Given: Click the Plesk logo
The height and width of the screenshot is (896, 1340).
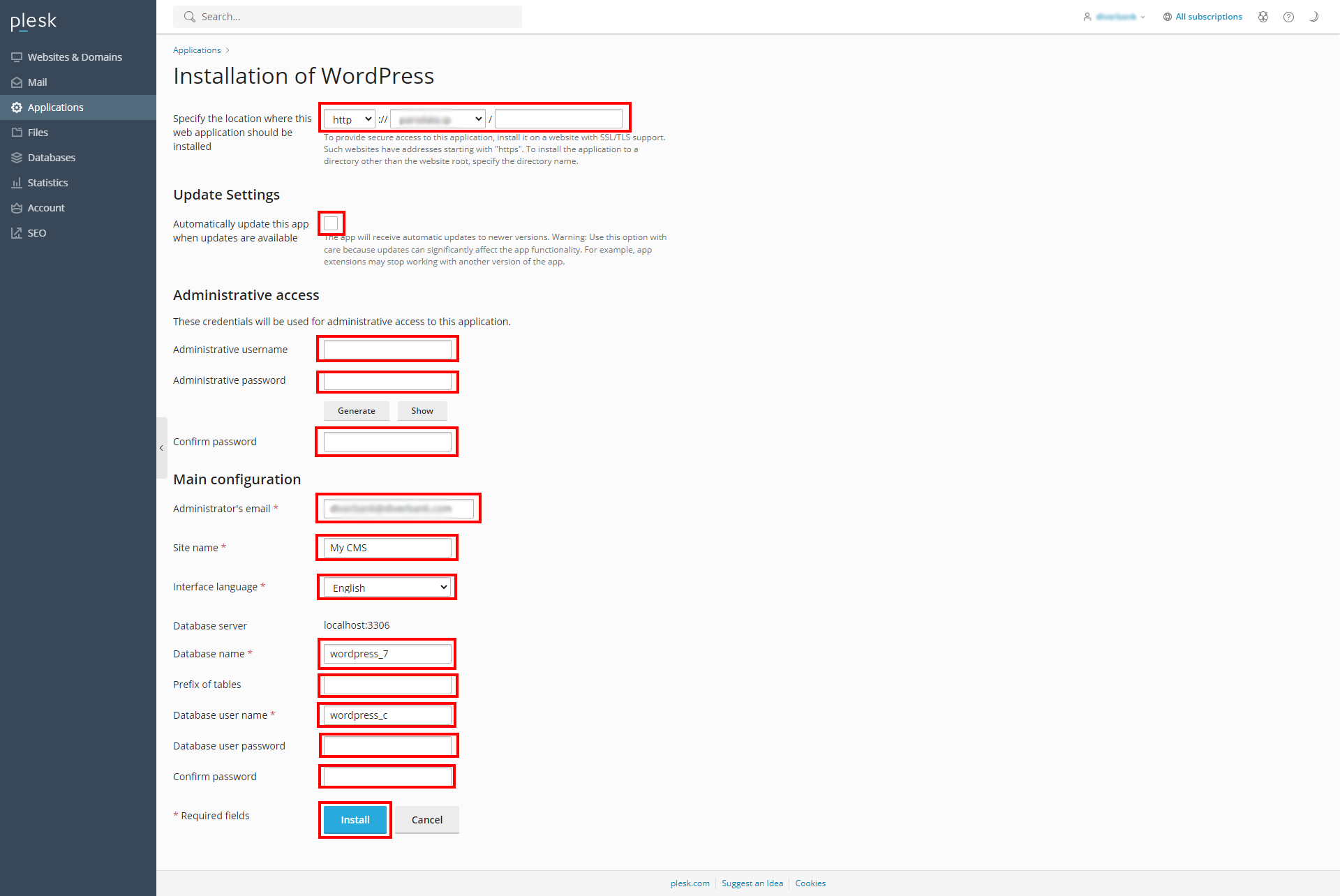Looking at the screenshot, I should 33,22.
